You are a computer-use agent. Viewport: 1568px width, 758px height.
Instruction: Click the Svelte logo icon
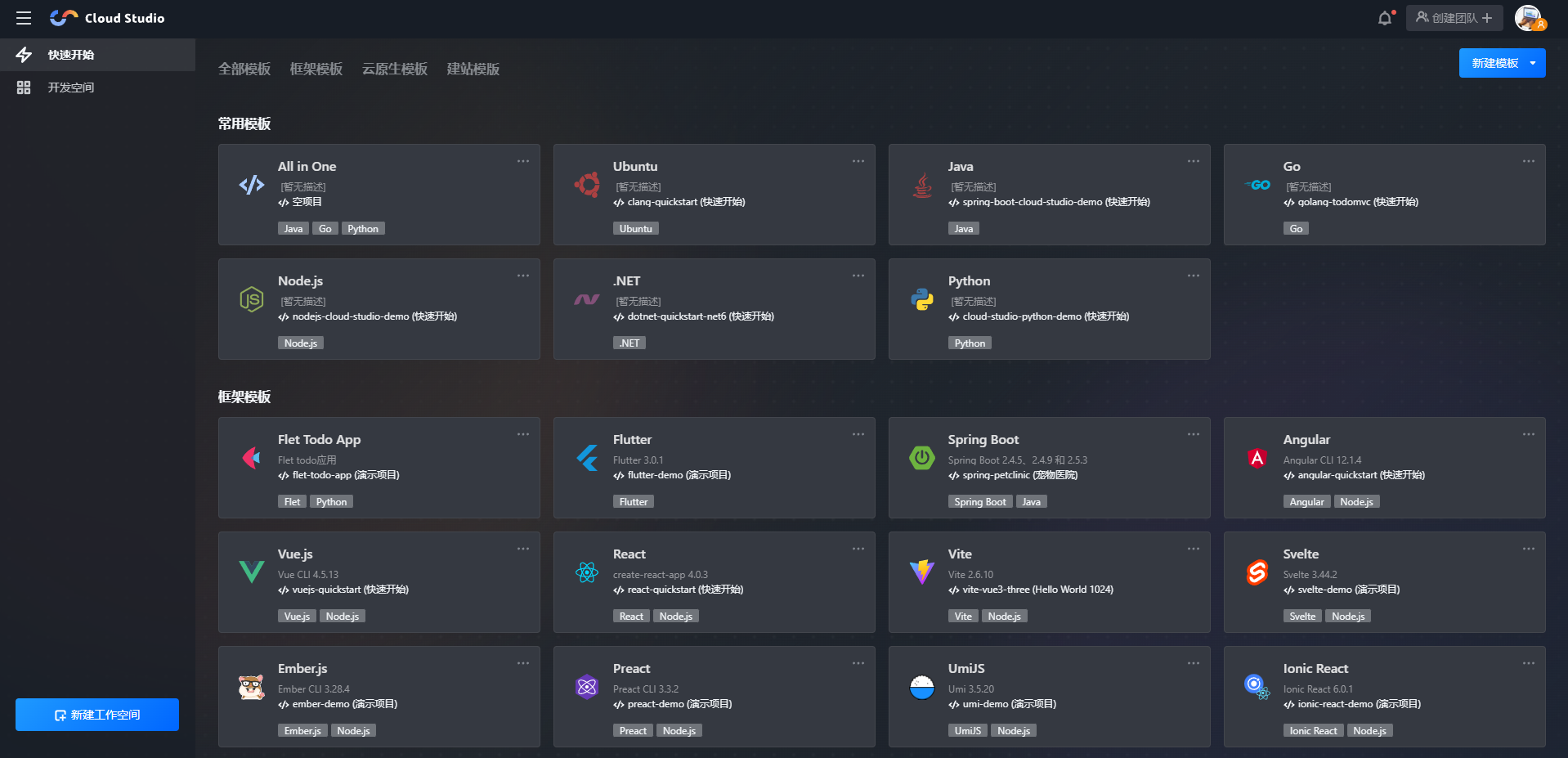tap(1257, 572)
